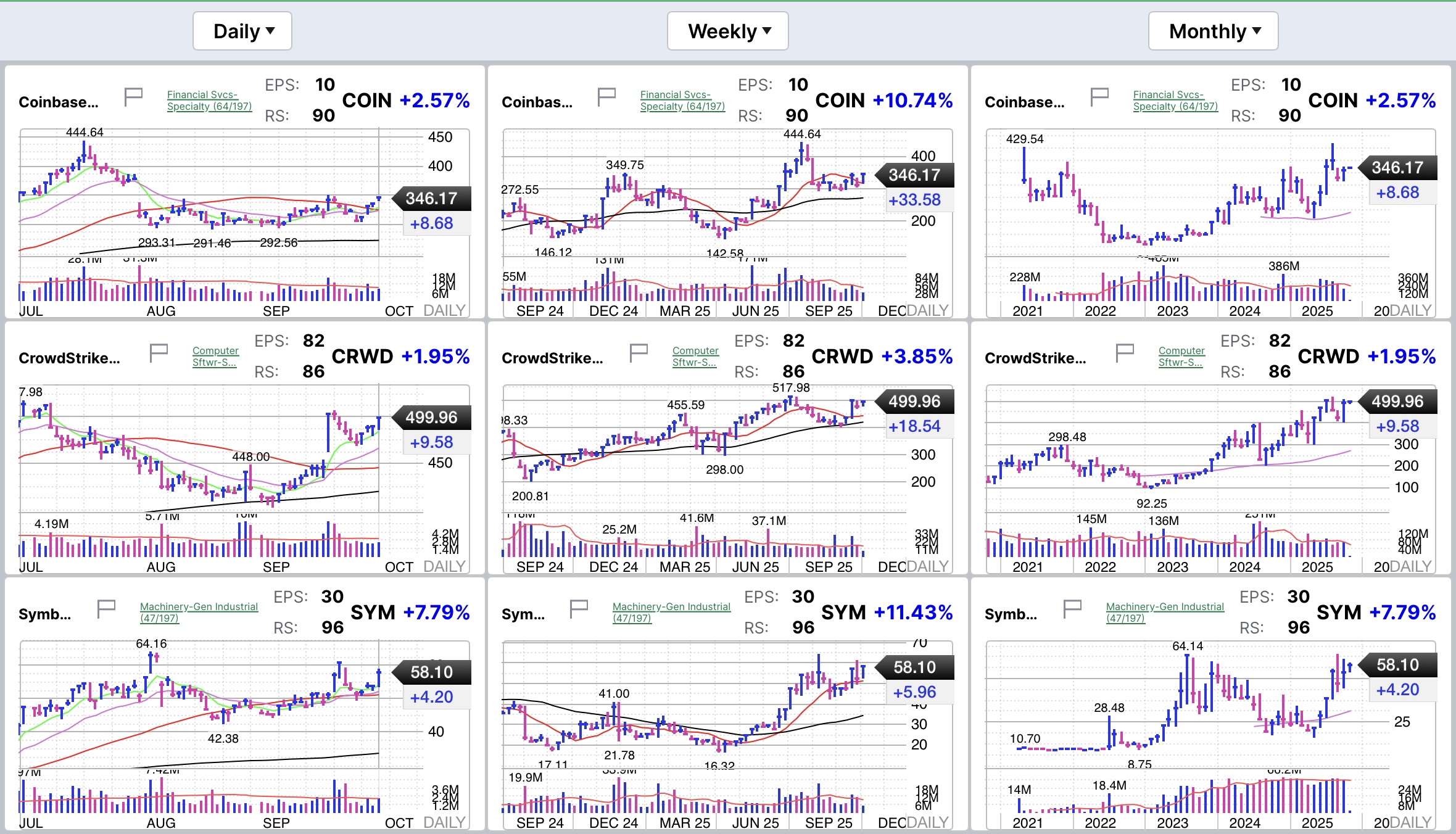Viewport: 1456px width, 834px height.
Task: Flag CrowdStrike in the monthly chart
Action: point(1125,352)
